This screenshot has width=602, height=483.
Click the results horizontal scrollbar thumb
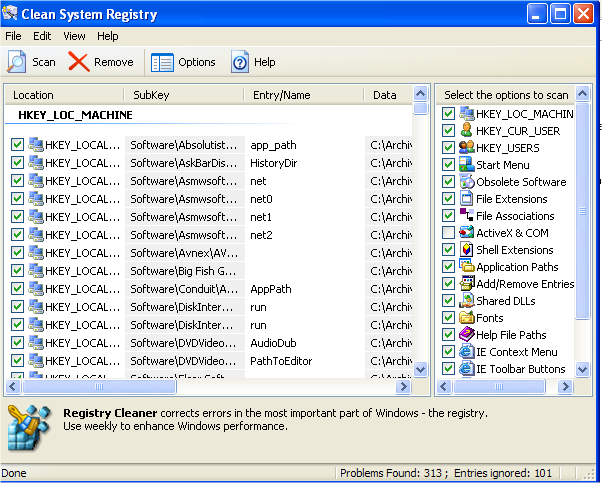pyautogui.click(x=99, y=386)
